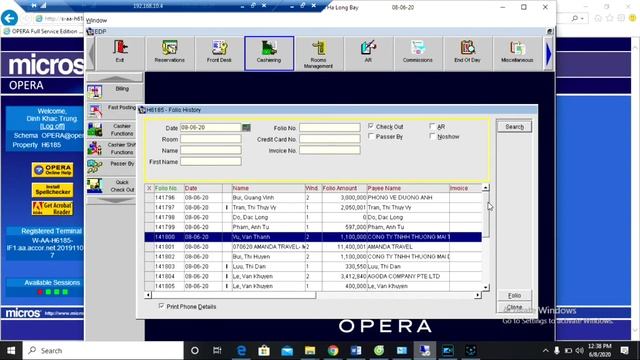Open the Miscellaneous module

[x=517, y=53]
